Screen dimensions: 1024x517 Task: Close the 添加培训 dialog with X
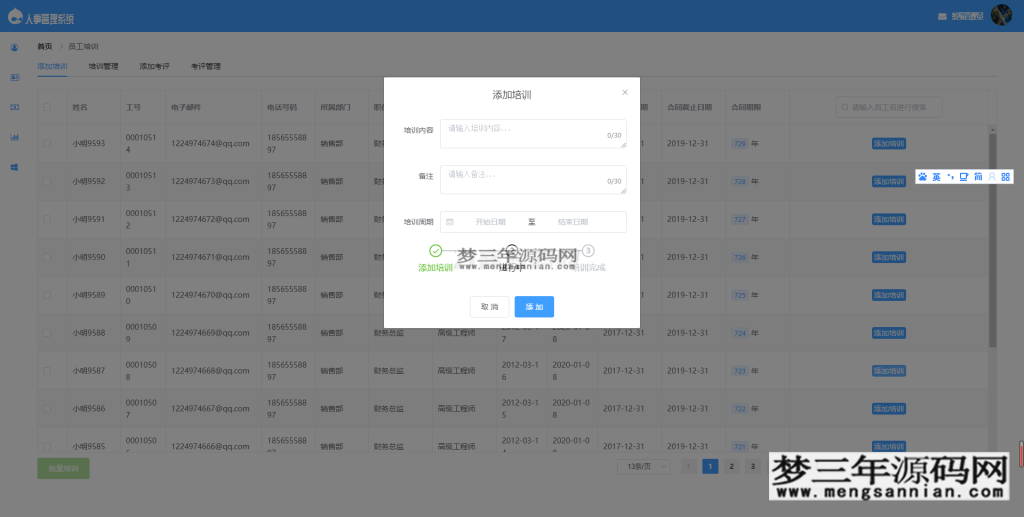coord(625,93)
